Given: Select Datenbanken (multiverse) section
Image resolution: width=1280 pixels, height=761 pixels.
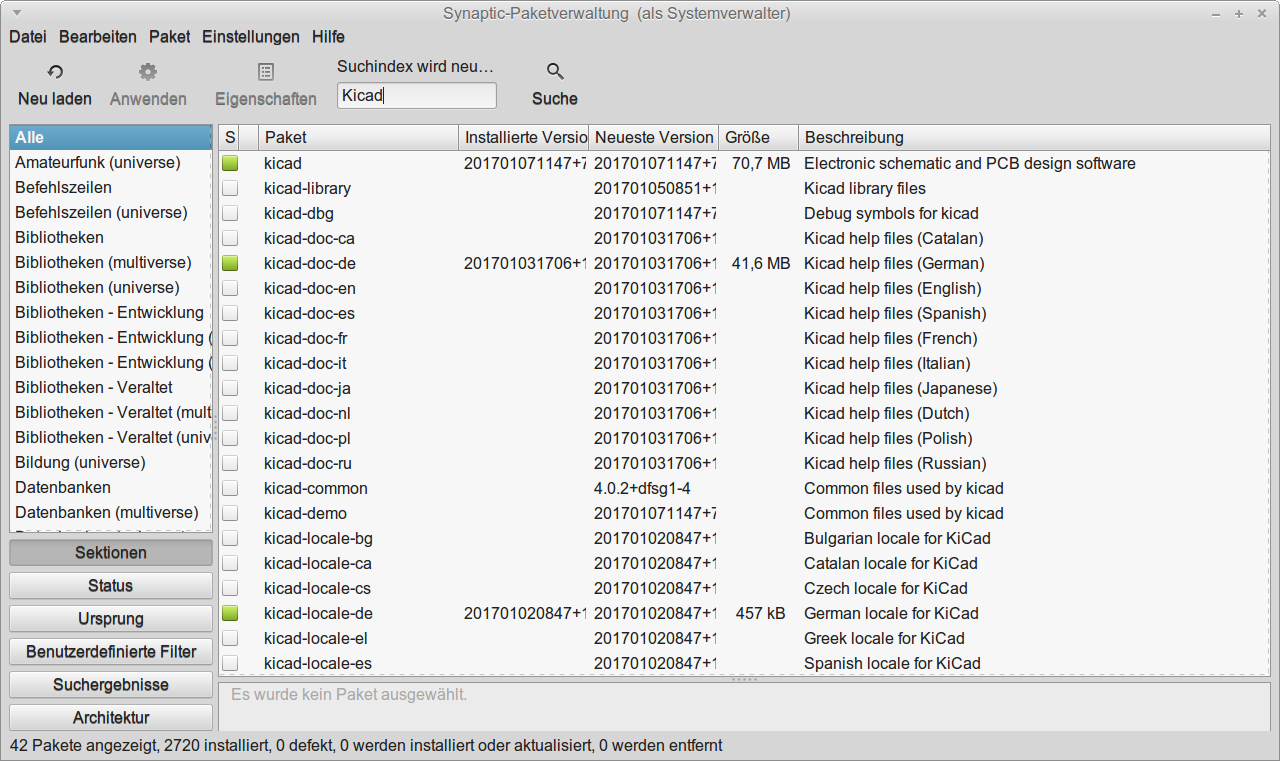Looking at the screenshot, I should [x=110, y=513].
